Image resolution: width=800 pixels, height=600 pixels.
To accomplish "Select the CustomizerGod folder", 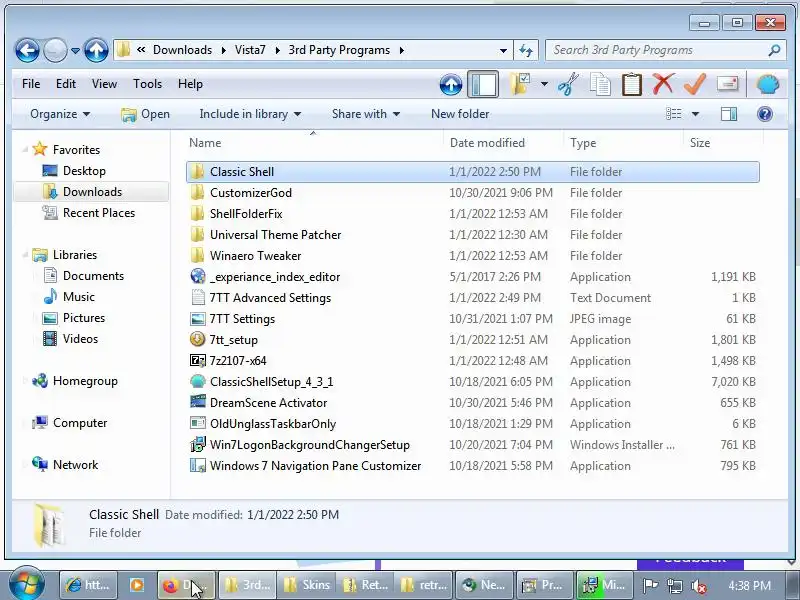I will 472,193.
